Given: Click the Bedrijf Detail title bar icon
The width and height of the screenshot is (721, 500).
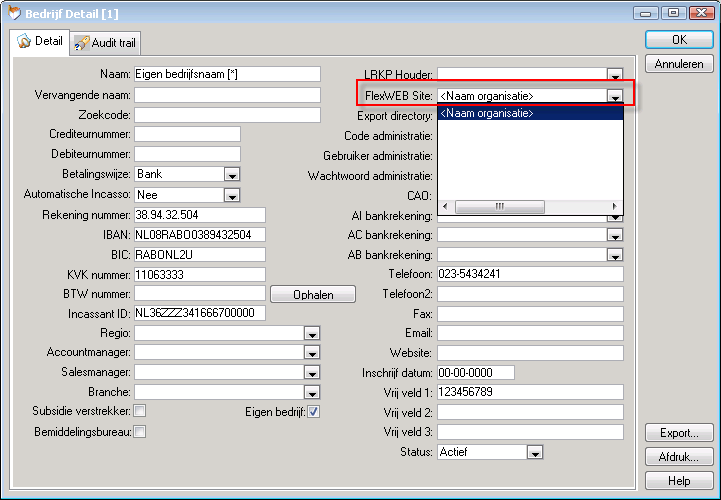Looking at the screenshot, I should pos(14,12).
